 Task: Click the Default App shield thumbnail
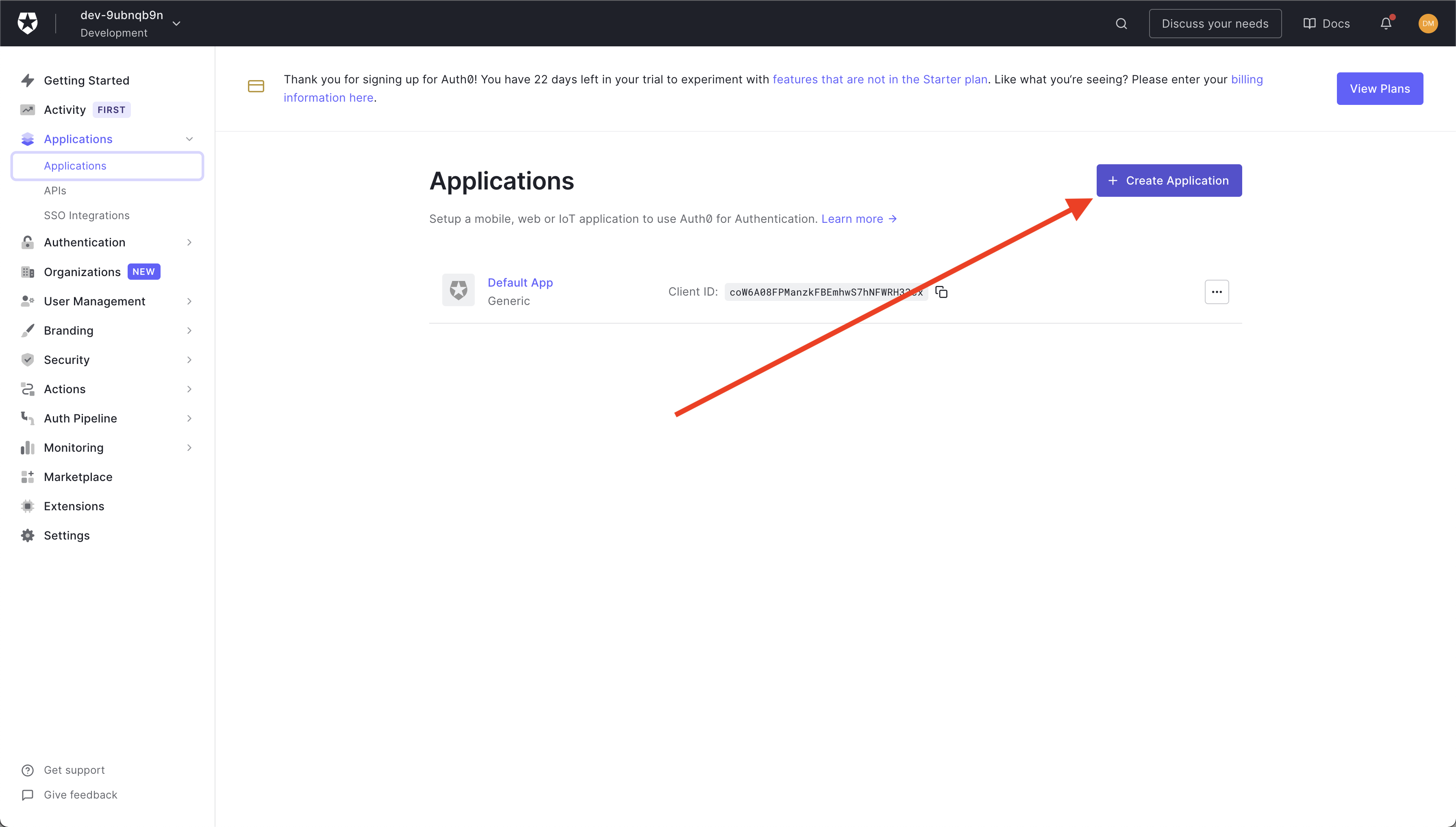458,290
